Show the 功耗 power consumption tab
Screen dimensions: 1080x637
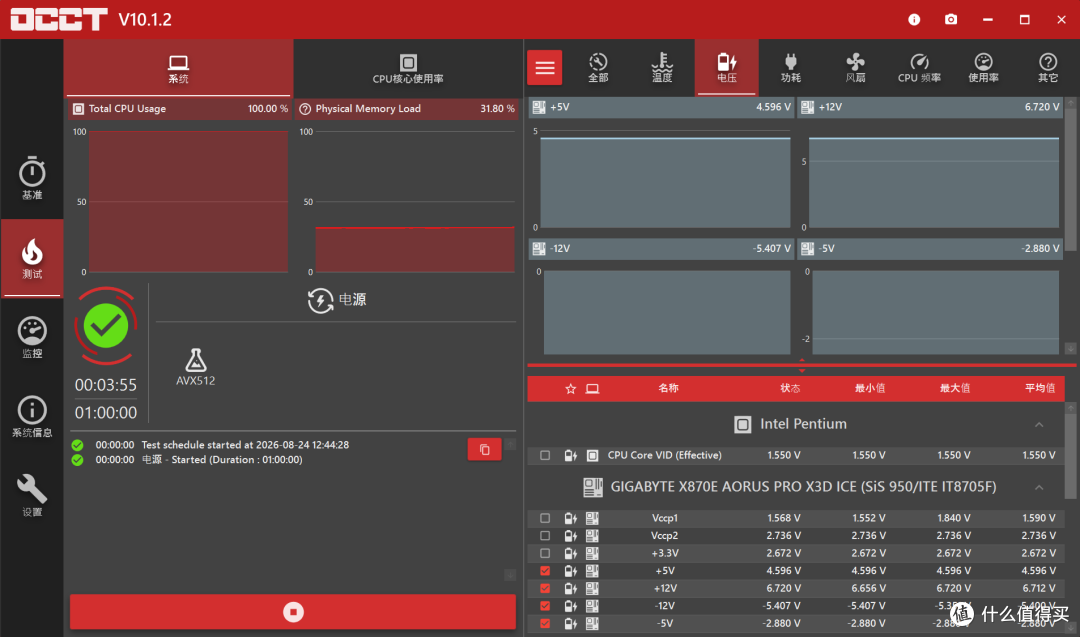pyautogui.click(x=791, y=67)
